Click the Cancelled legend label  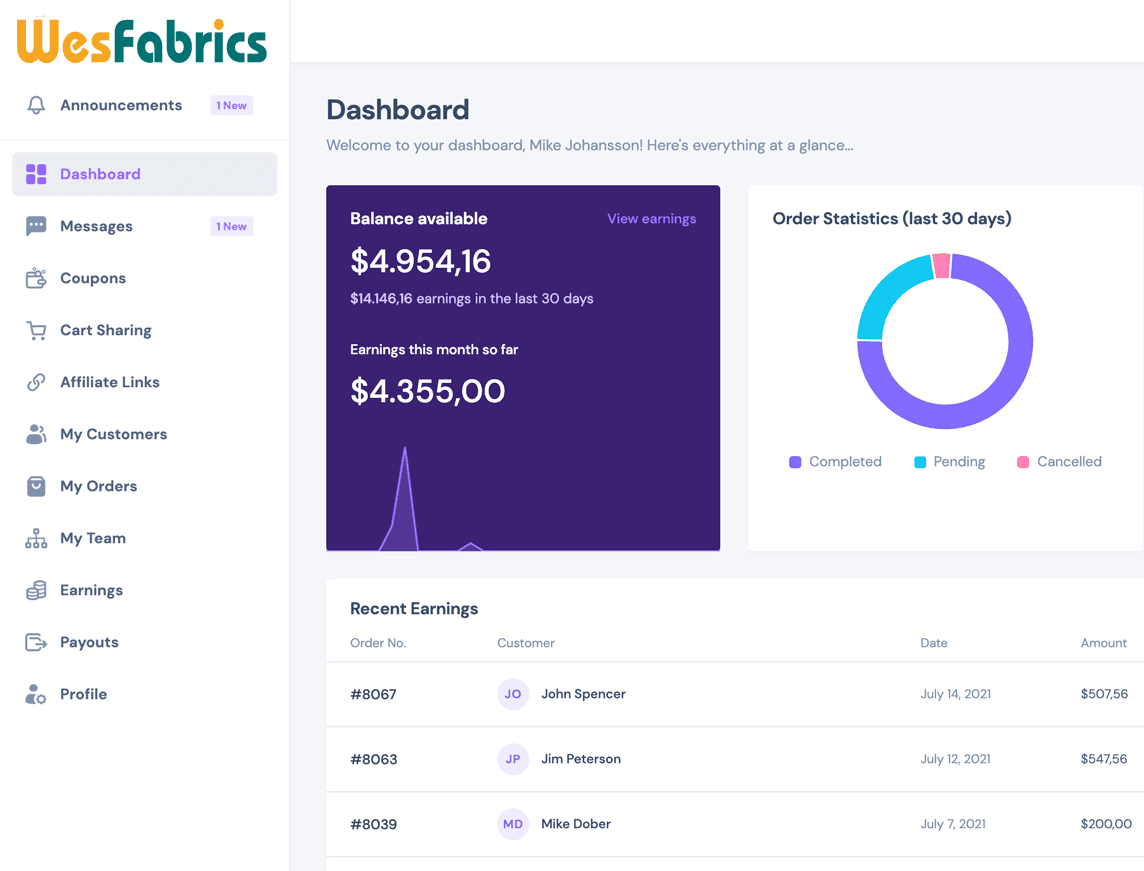(1069, 462)
